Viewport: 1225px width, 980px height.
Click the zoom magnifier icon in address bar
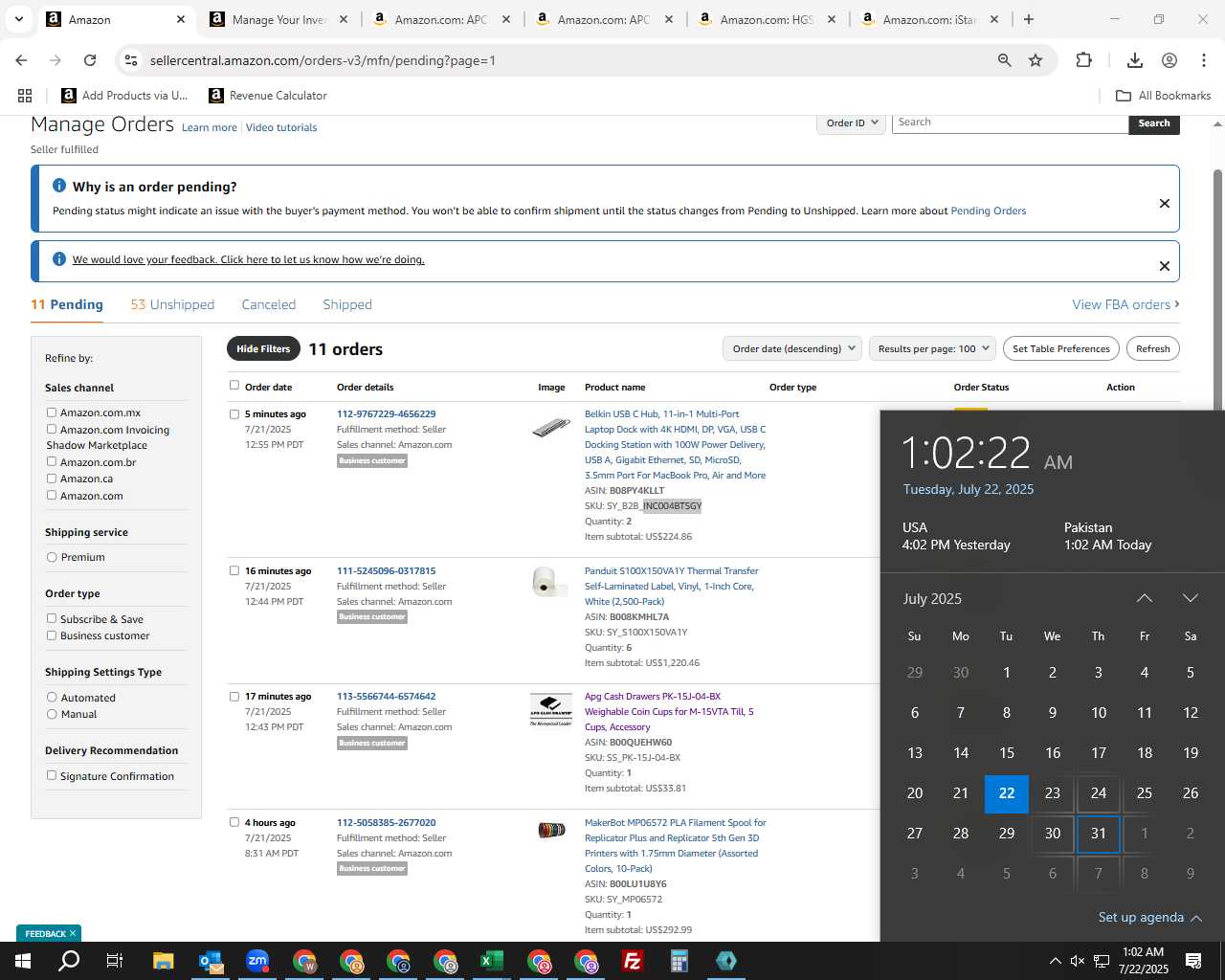1004,60
